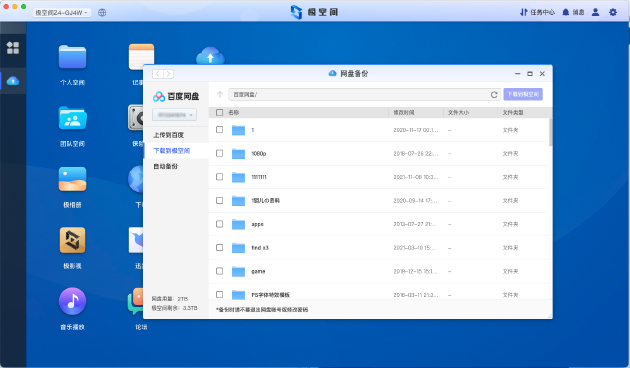Click the file list vertical scrollbar
630x368 pixels.
[550, 133]
